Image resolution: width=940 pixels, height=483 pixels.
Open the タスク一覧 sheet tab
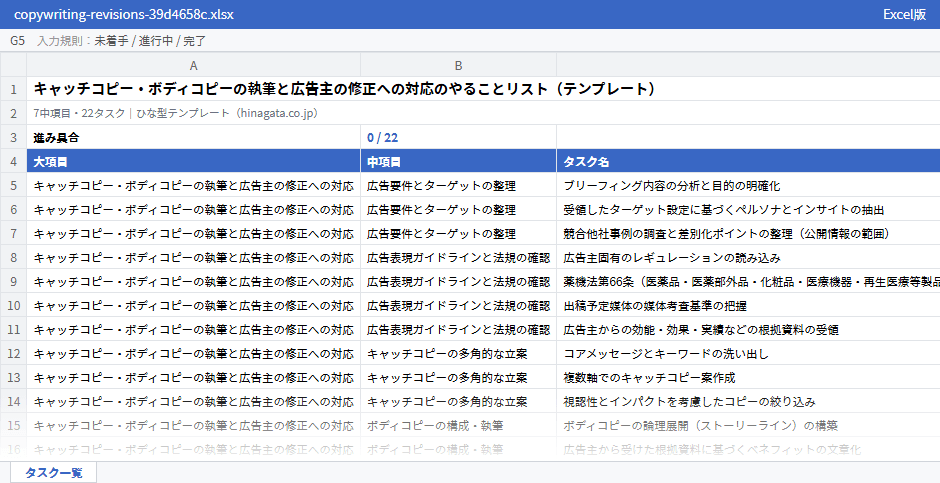(53, 472)
